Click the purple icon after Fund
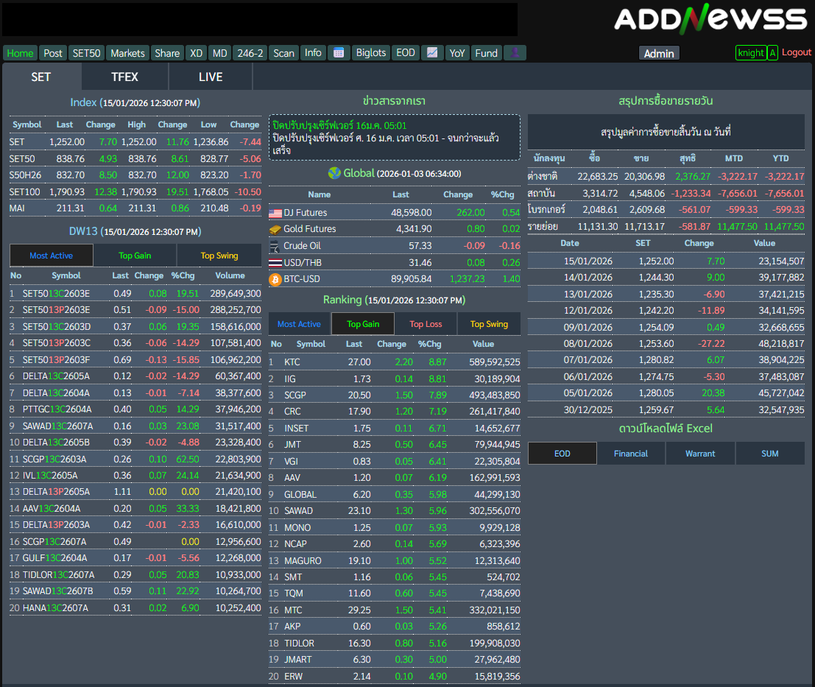 515,53
